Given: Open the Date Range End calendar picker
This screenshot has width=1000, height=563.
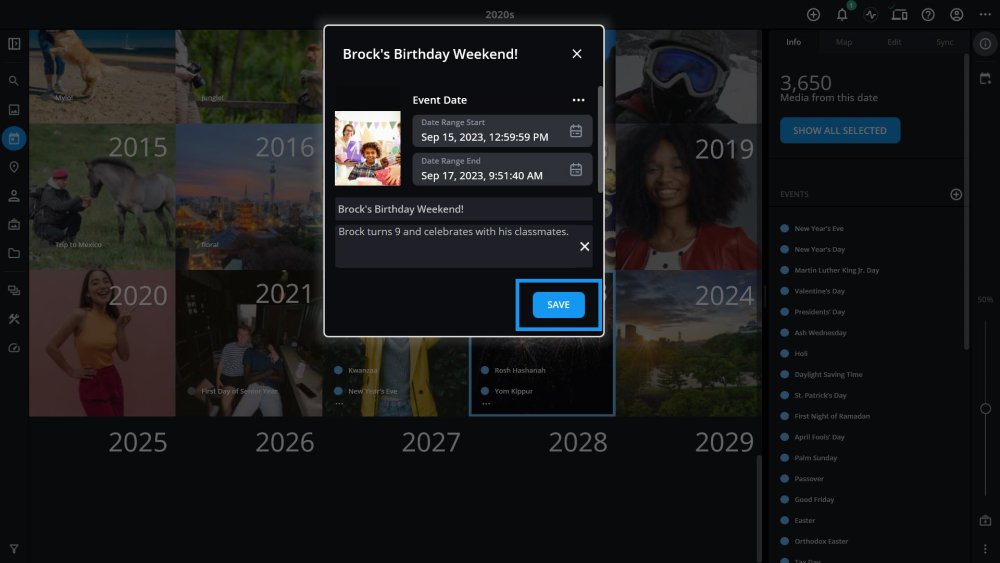Looking at the screenshot, I should [x=576, y=170].
